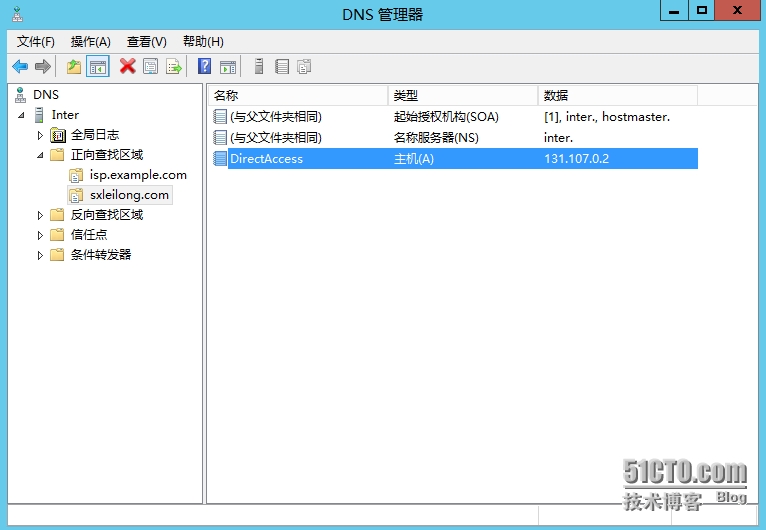
Task: Click the 条件转发器 folder icon
Action: (x=57, y=255)
